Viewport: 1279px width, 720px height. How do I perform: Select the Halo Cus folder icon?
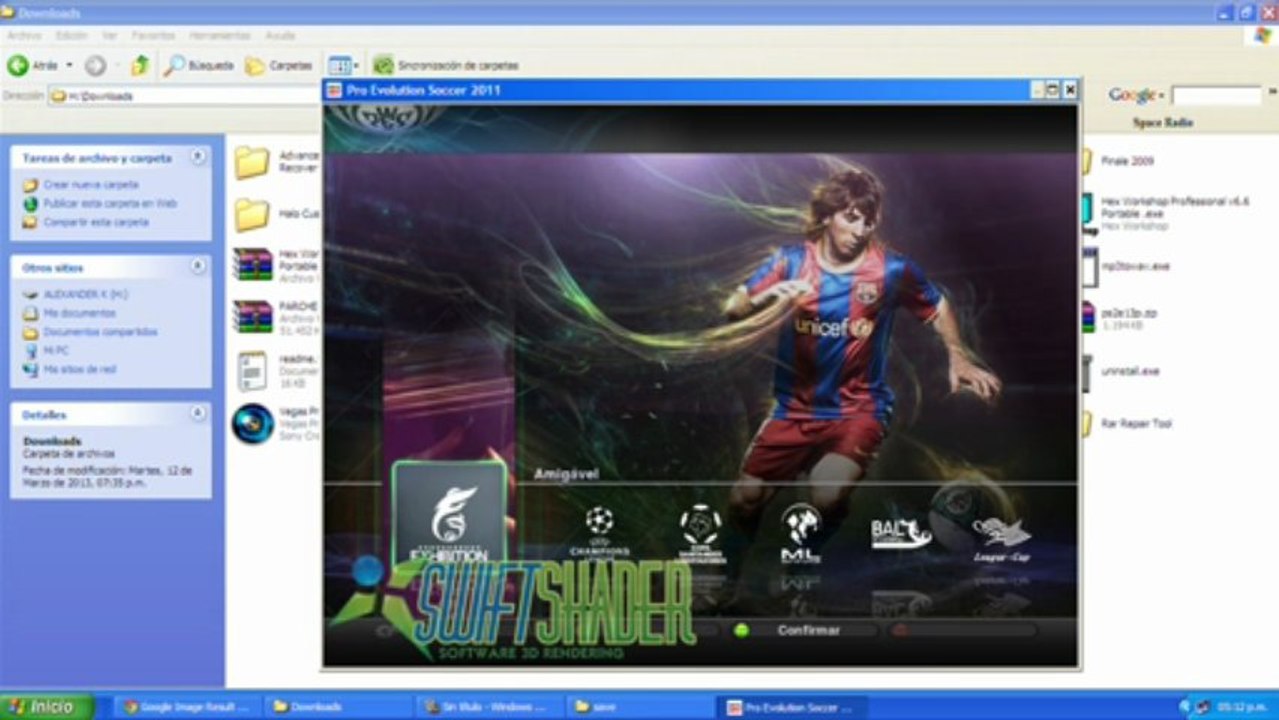252,214
